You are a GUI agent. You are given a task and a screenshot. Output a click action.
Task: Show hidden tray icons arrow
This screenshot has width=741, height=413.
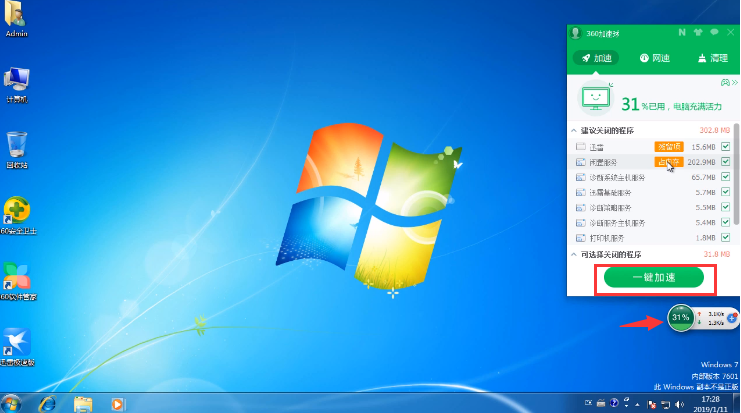click(x=638, y=404)
